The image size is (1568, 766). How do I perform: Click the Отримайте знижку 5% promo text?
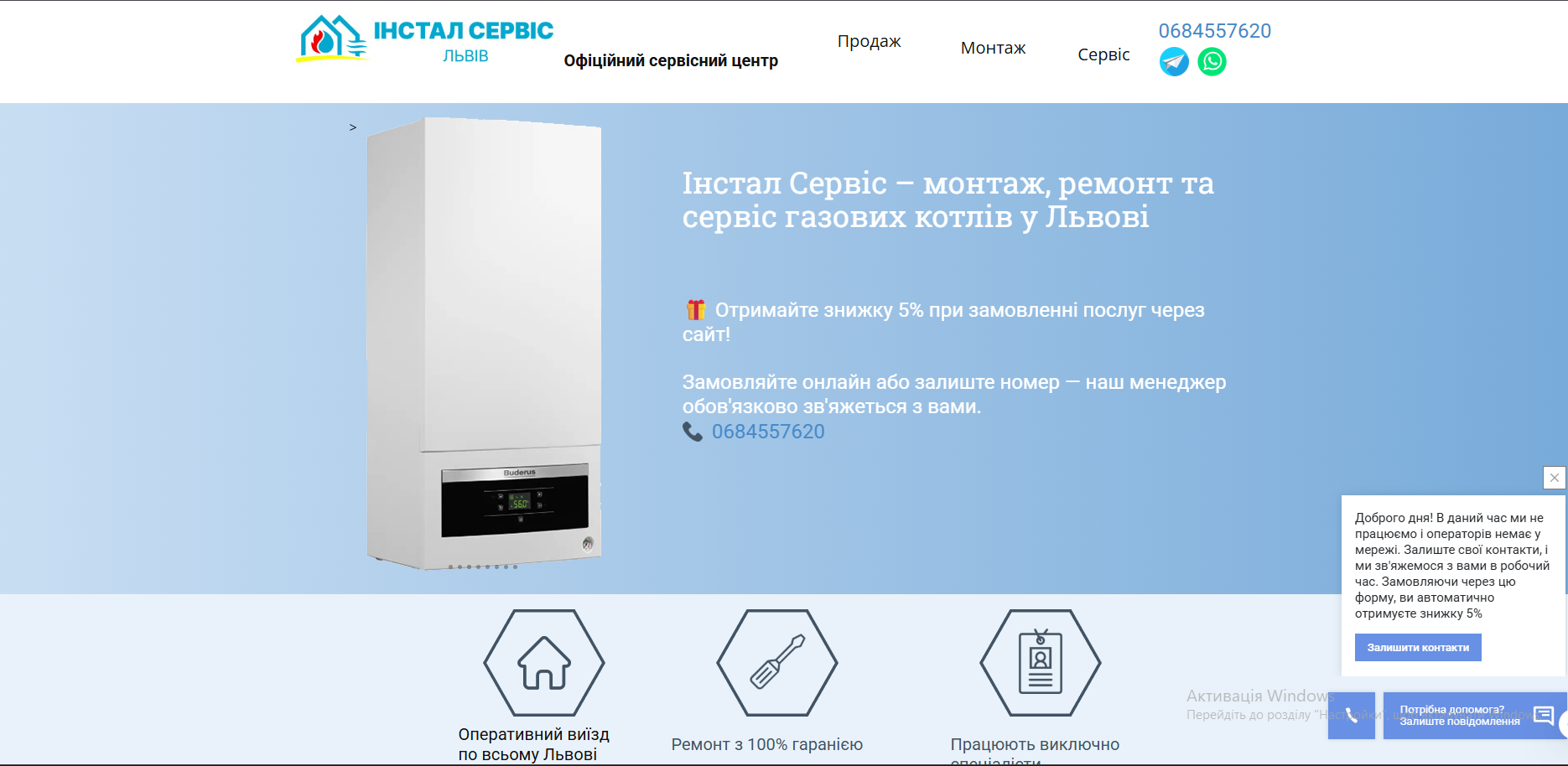tap(943, 322)
